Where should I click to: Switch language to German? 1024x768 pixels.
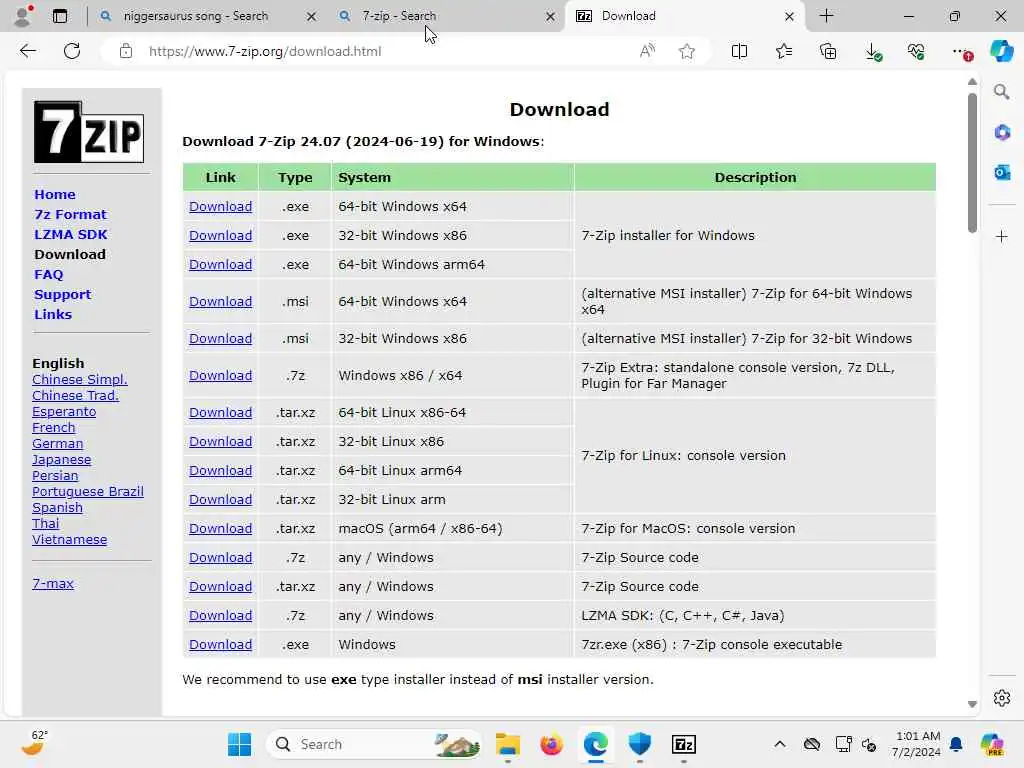[x=57, y=443]
